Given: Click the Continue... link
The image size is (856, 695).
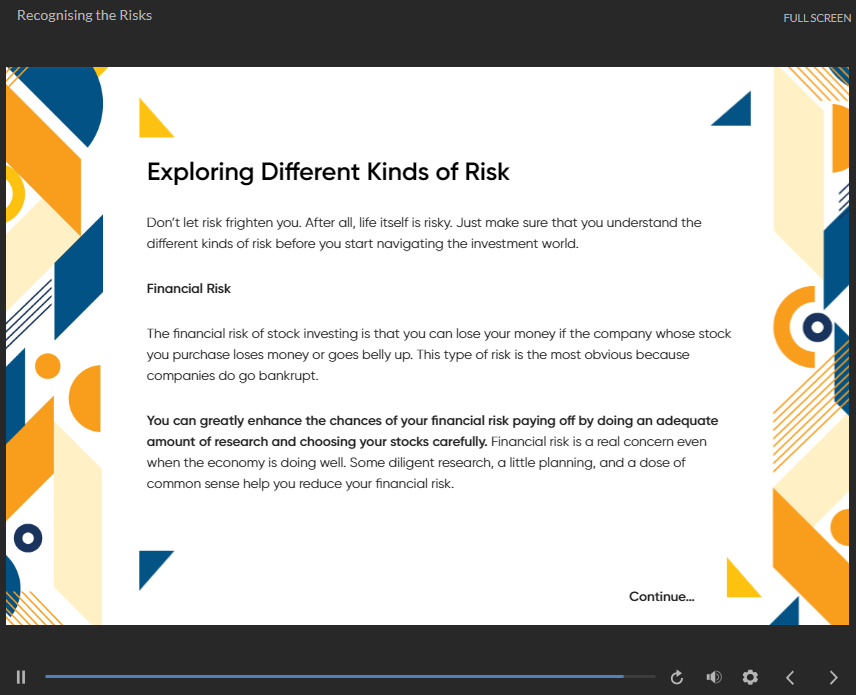Looking at the screenshot, I should coord(661,596).
